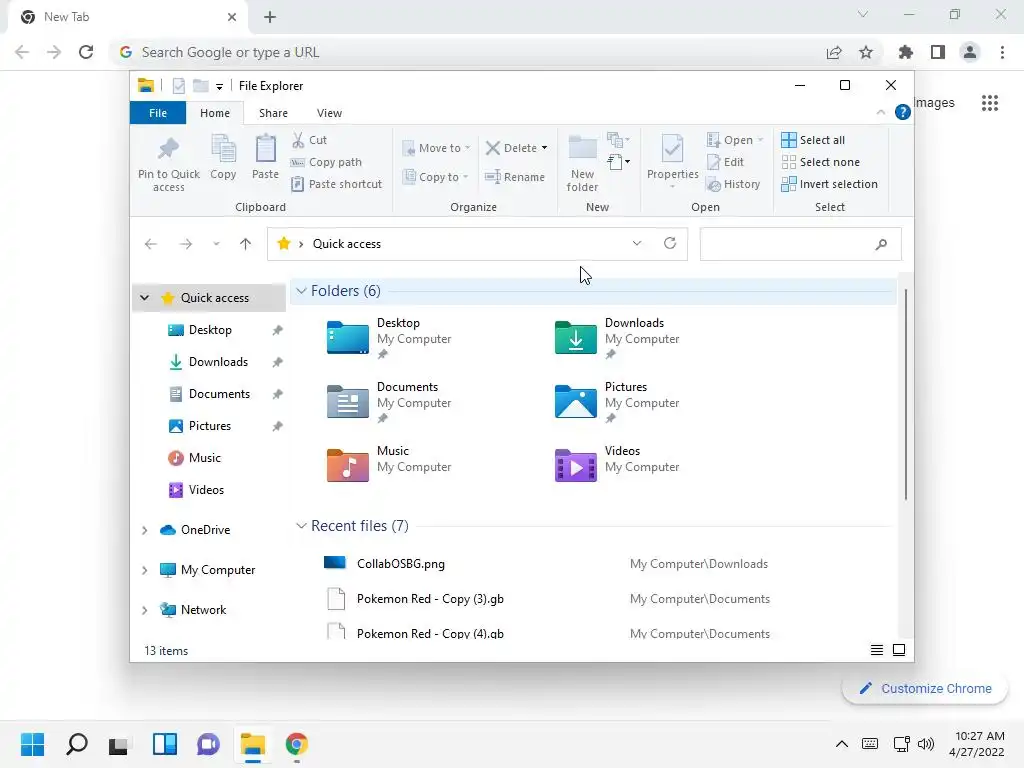
Task: Open the address bar history dropdown
Action: click(637, 243)
